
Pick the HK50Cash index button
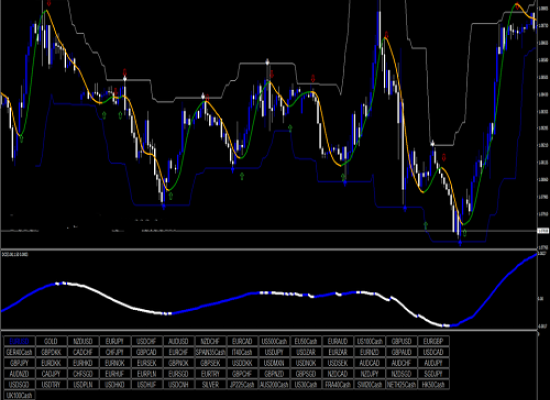(x=433, y=385)
